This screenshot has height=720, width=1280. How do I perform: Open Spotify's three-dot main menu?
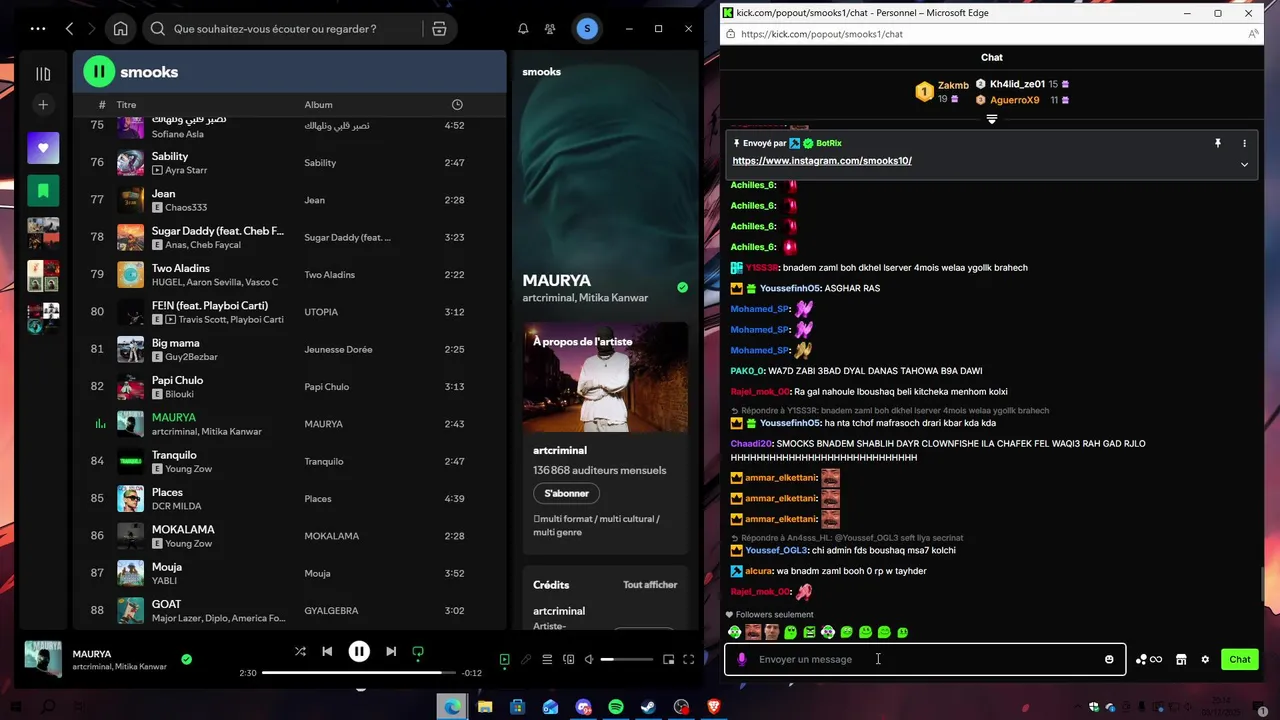tap(38, 29)
